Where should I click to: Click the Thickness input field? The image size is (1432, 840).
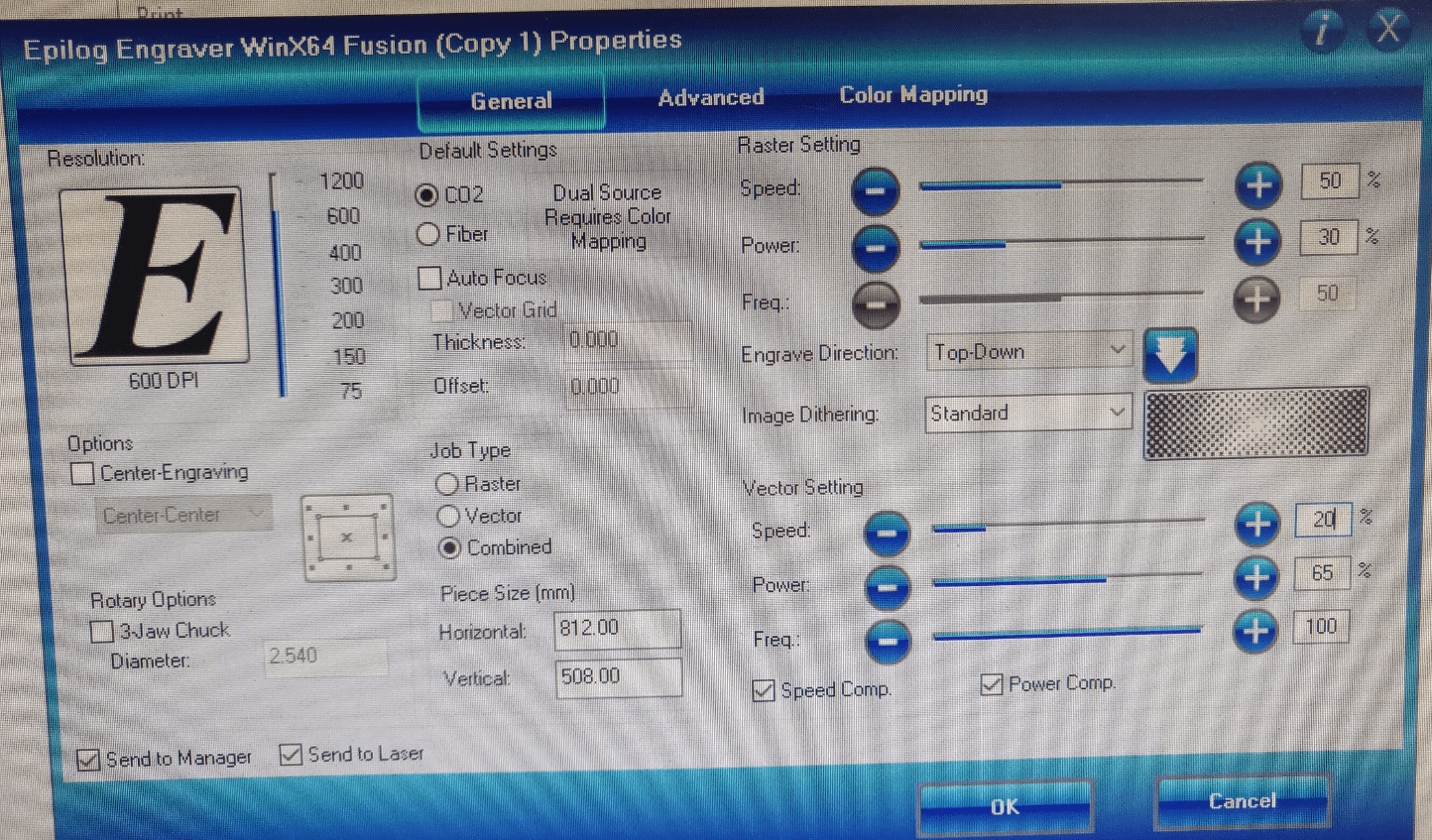pyautogui.click(x=629, y=340)
